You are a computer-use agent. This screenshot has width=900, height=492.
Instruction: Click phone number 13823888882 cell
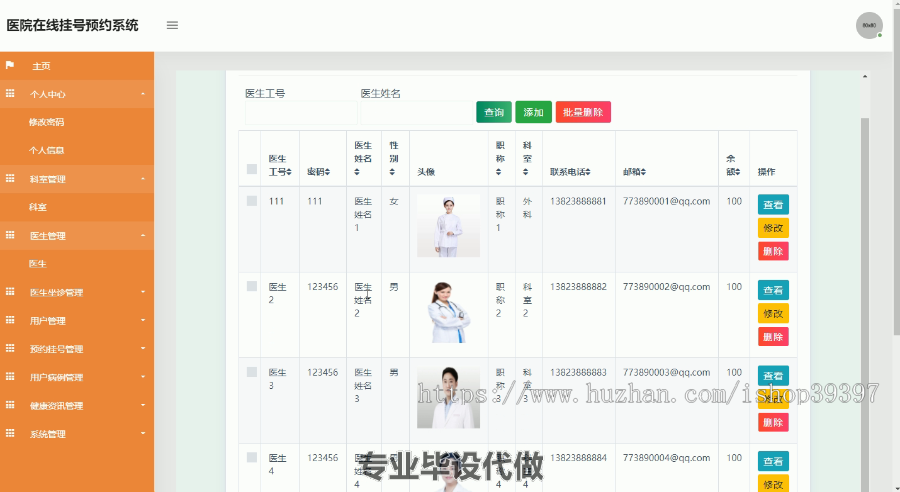point(578,286)
